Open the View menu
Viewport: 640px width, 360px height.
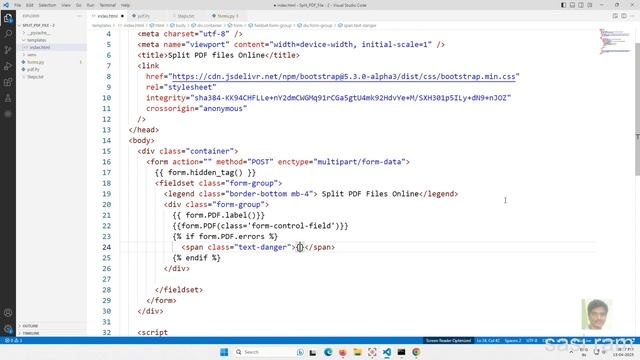pos(66,5)
